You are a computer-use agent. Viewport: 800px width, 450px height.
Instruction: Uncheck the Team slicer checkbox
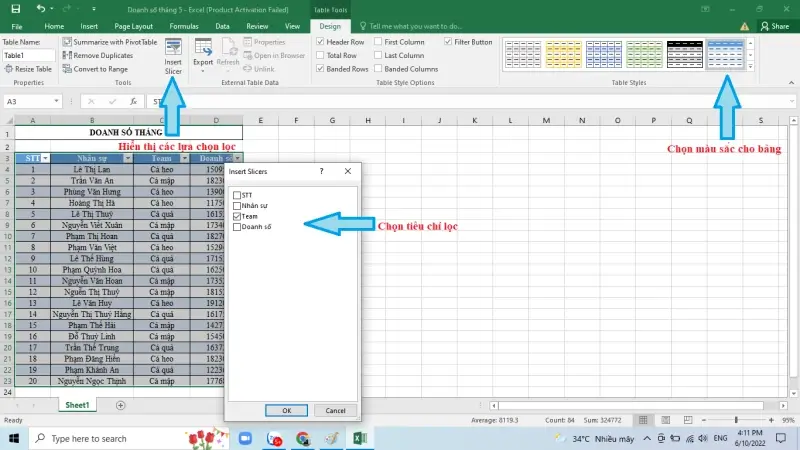[236, 216]
